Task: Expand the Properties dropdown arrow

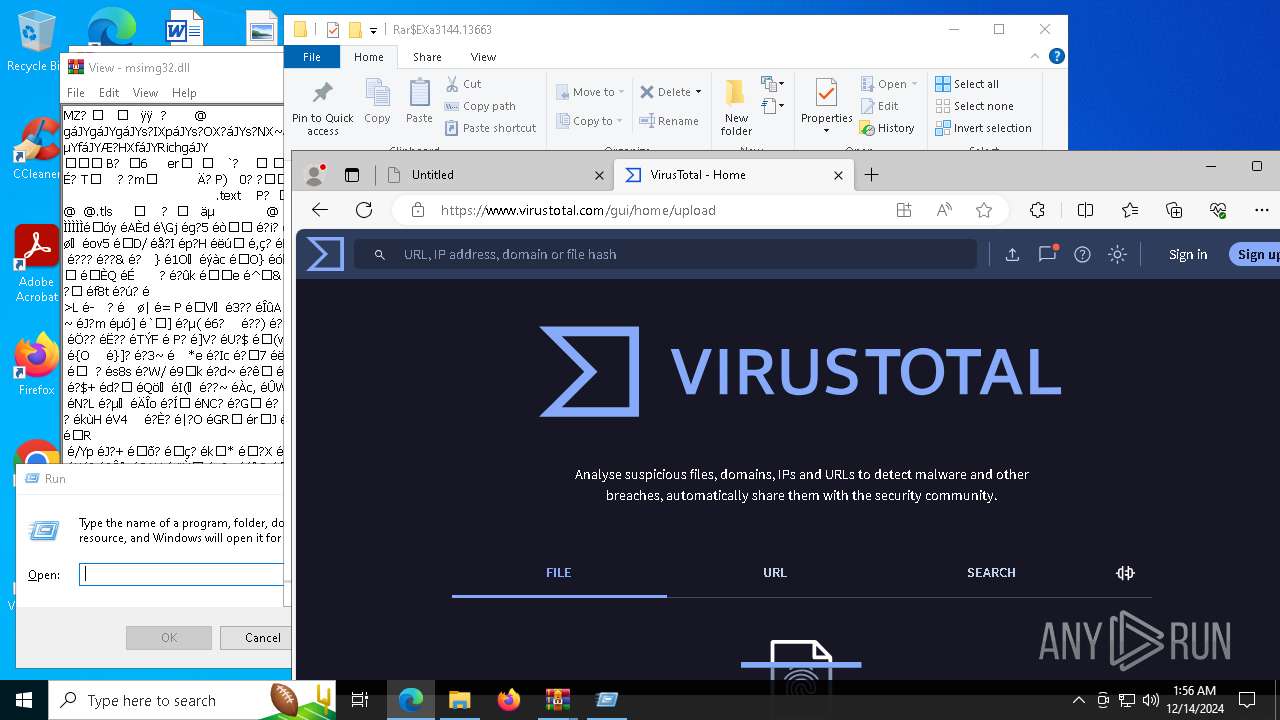Action: [x=826, y=130]
